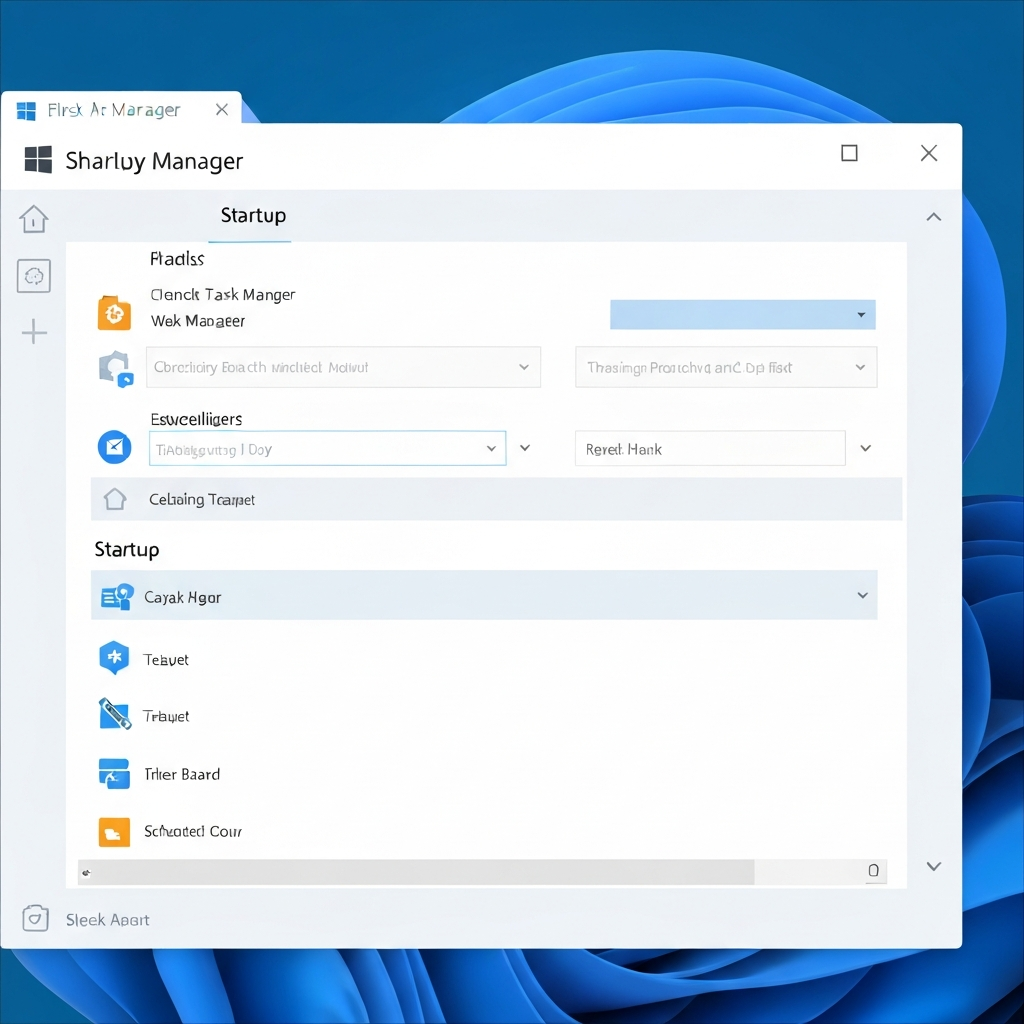This screenshot has width=1024, height=1024.
Task: Click the Trauet pen tool icon
Action: (113, 714)
